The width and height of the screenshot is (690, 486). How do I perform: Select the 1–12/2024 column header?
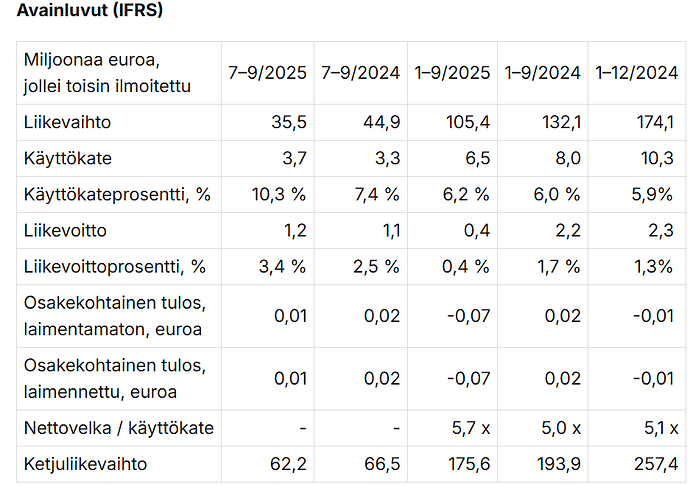pyautogui.click(x=637, y=72)
